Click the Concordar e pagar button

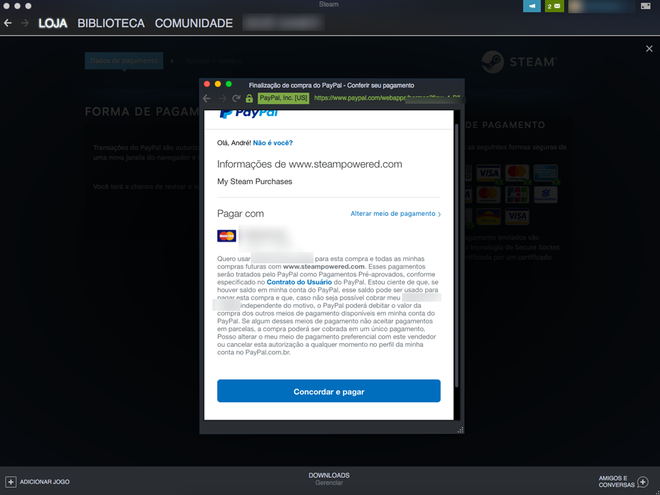click(x=329, y=391)
